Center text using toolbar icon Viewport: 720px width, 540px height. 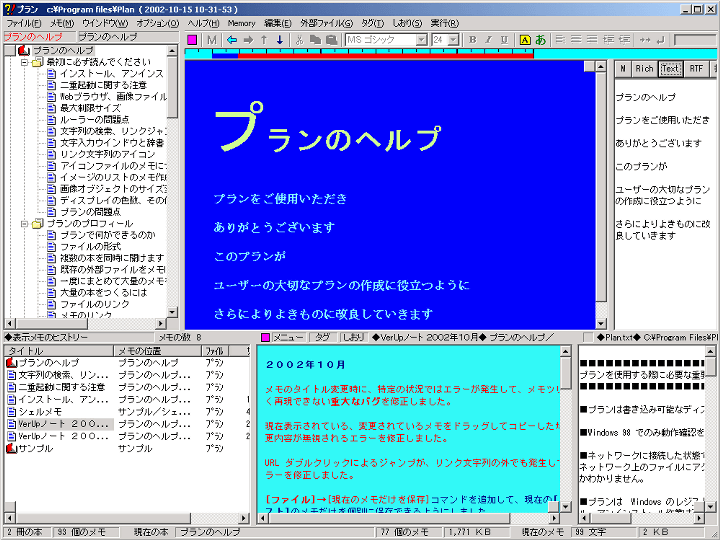click(x=576, y=40)
